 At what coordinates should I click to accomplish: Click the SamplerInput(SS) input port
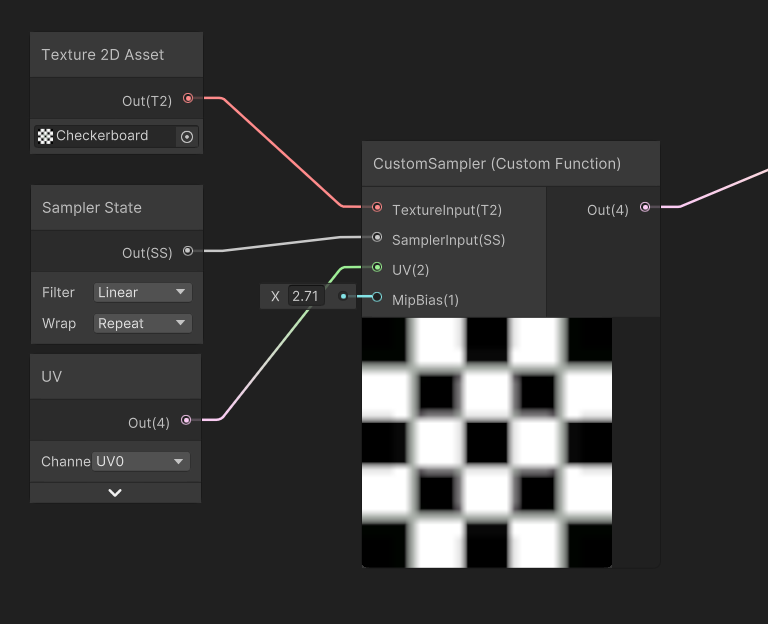point(377,238)
